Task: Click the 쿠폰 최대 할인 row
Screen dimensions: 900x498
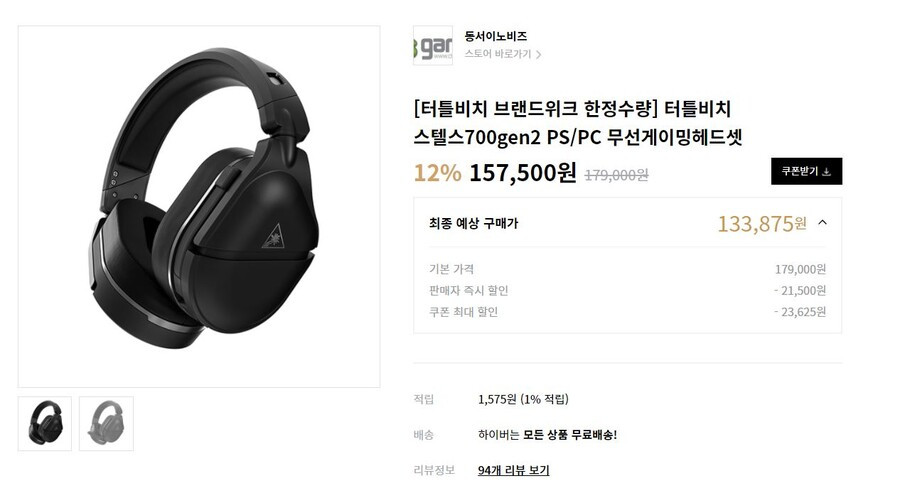Action: coord(627,312)
